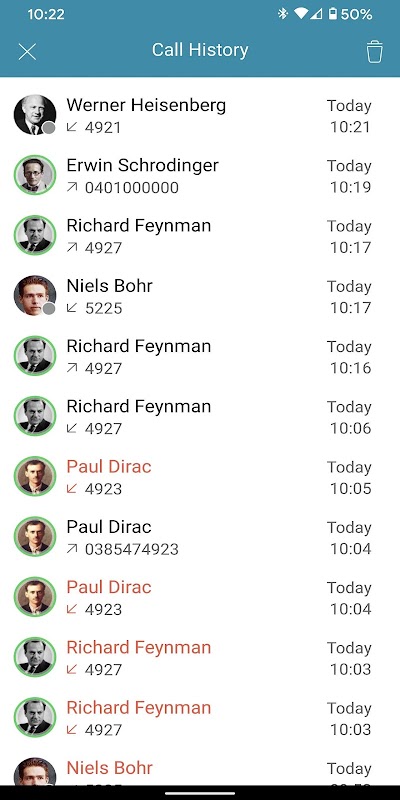Tap the trash icon to clear history
The height and width of the screenshot is (800, 400).
coord(374,52)
